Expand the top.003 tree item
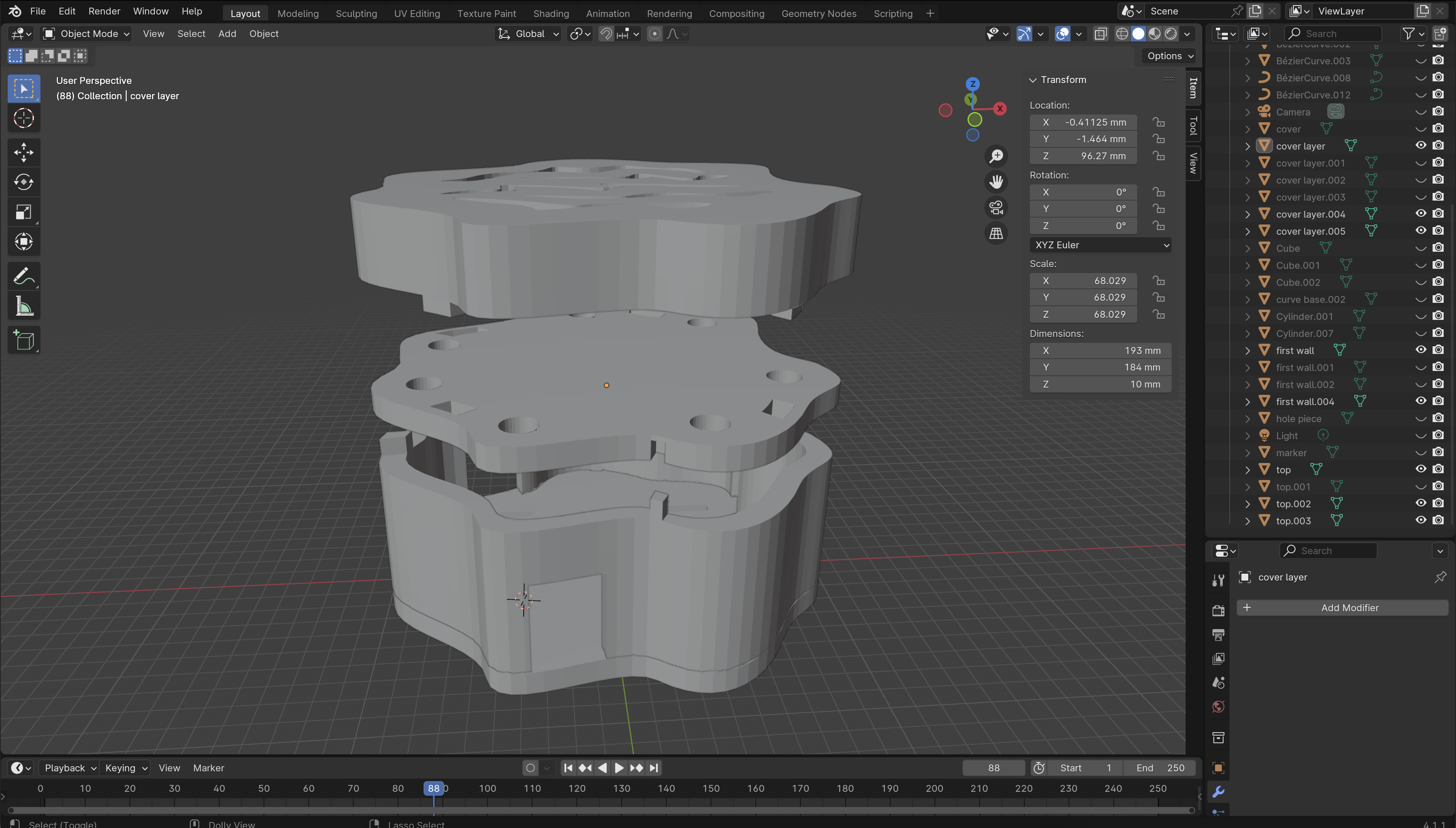Viewport: 1456px width, 828px height. click(x=1247, y=521)
